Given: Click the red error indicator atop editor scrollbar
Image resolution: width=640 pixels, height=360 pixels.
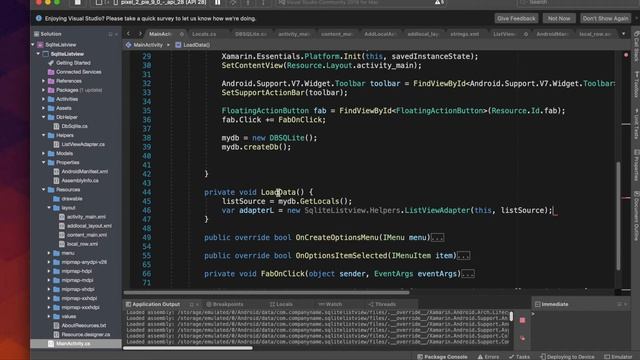Looking at the screenshot, I should tap(626, 55).
